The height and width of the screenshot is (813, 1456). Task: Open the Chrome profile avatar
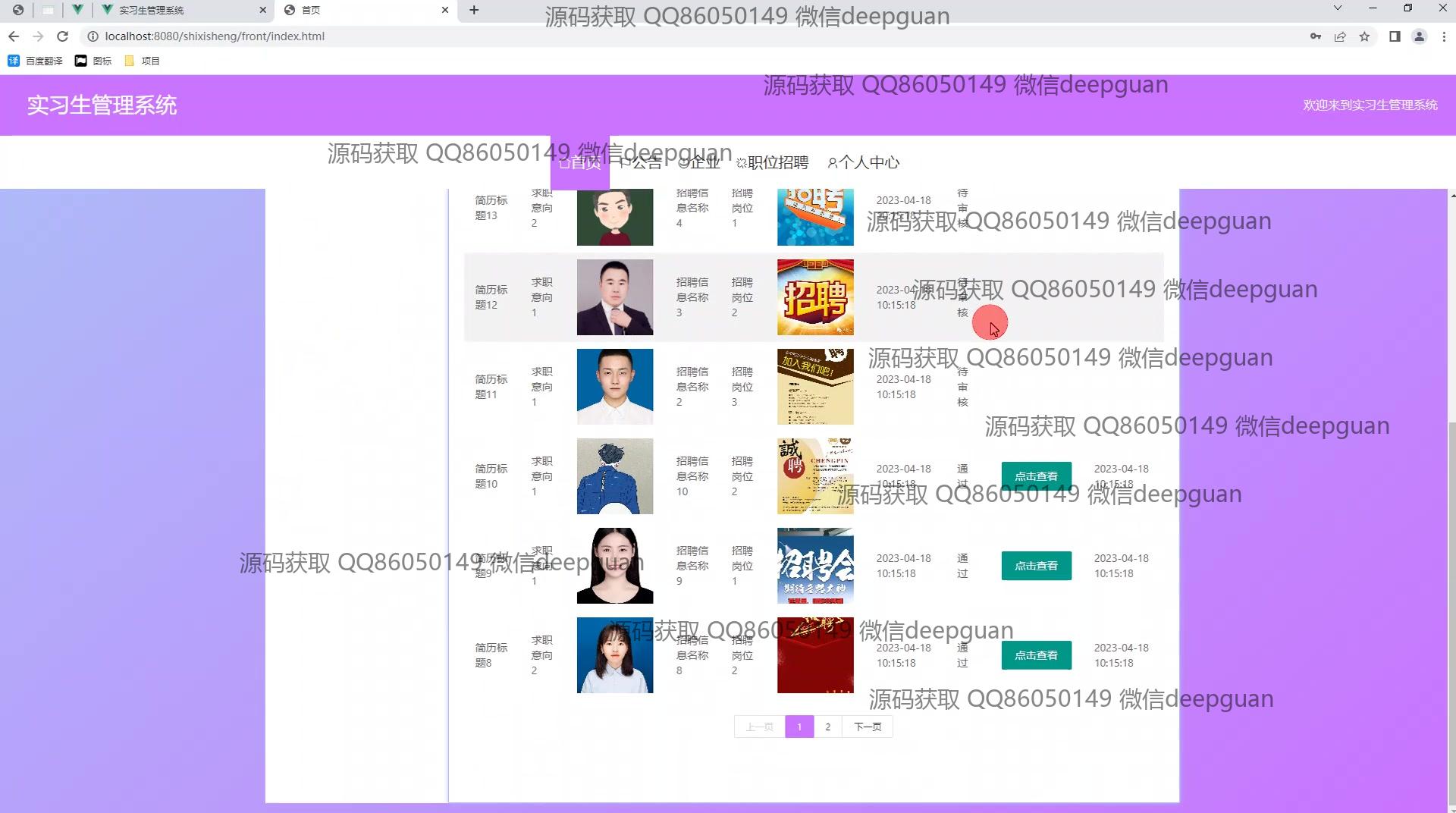point(1419,36)
